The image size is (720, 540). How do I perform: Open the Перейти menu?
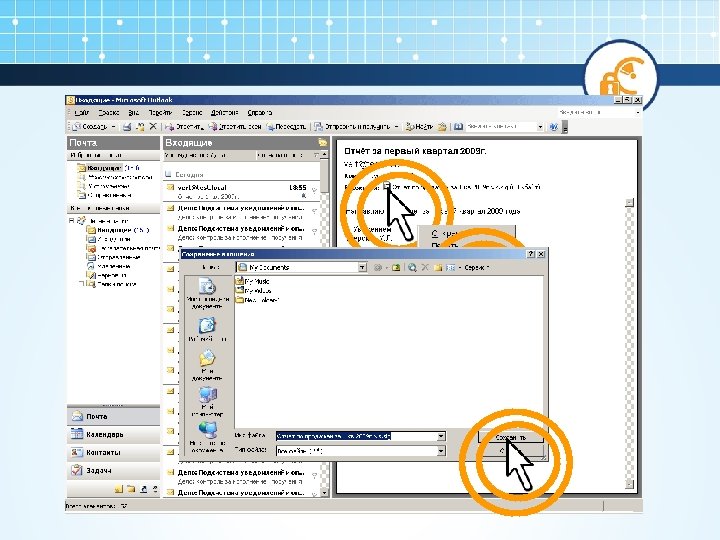click(x=160, y=112)
